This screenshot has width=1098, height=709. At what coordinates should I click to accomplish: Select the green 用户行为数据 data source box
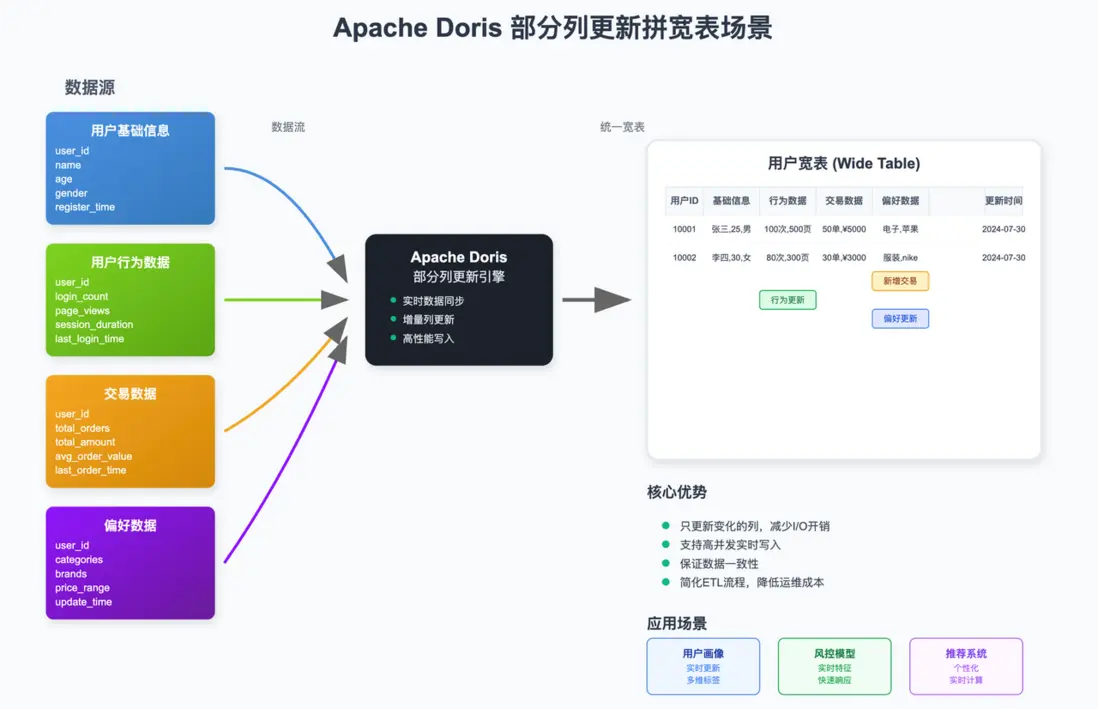pos(130,300)
